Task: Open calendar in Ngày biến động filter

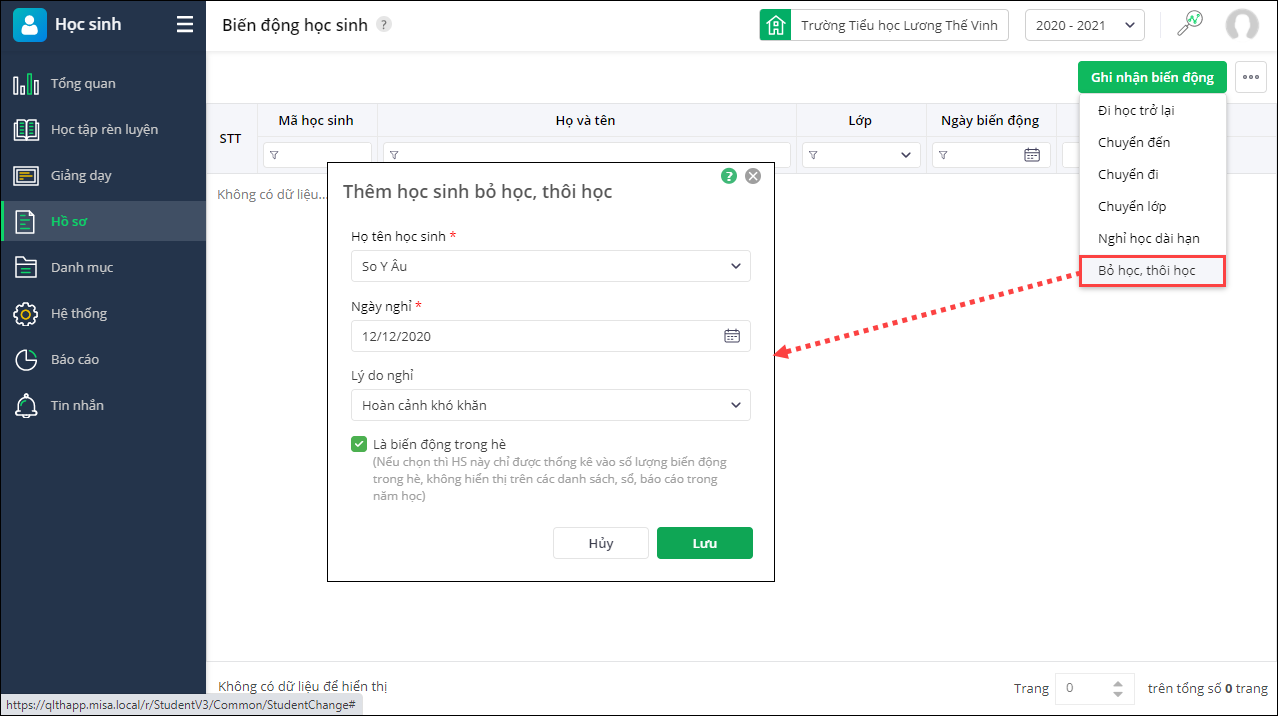Action: click(x=1032, y=155)
